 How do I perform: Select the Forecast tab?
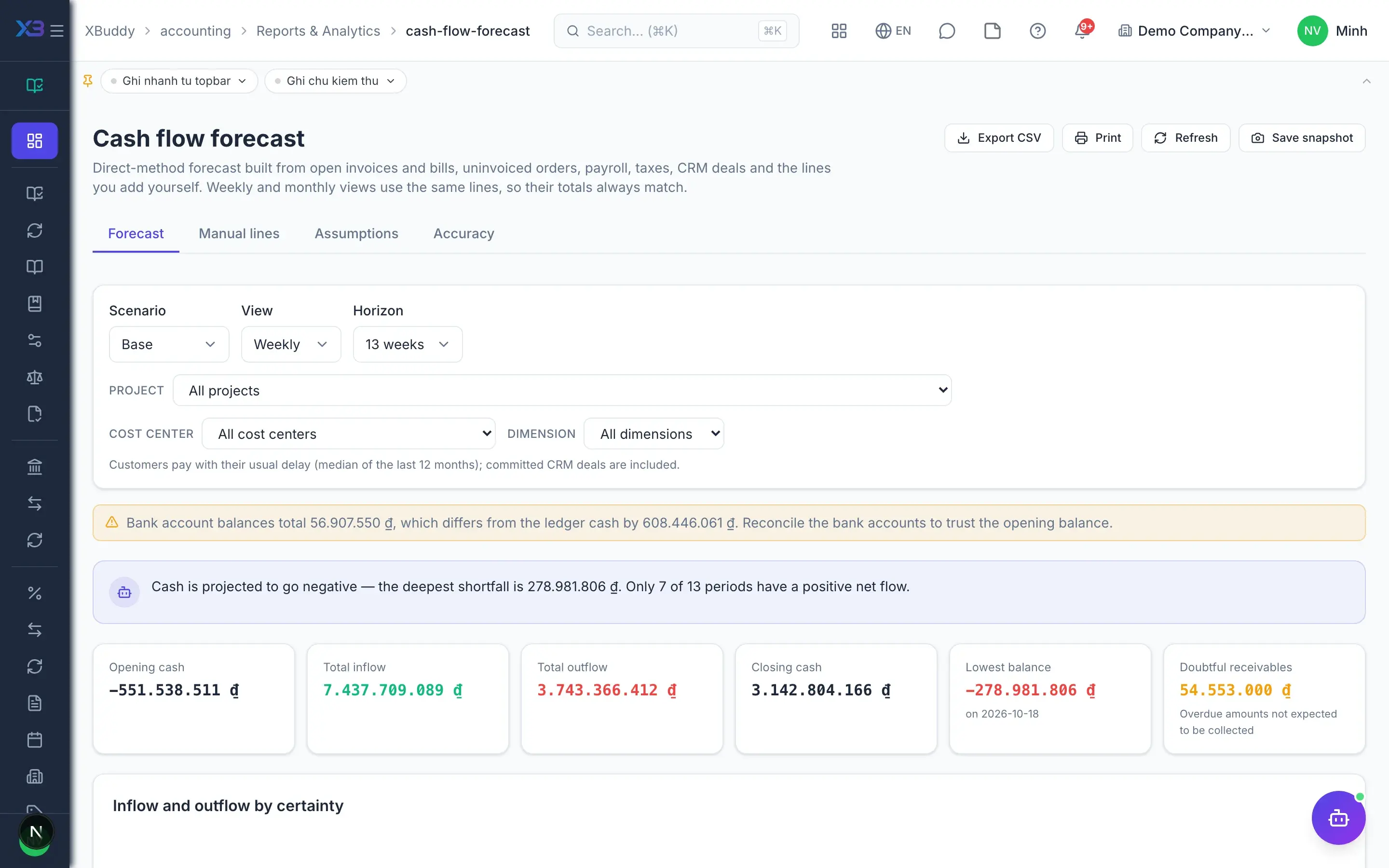(136, 234)
